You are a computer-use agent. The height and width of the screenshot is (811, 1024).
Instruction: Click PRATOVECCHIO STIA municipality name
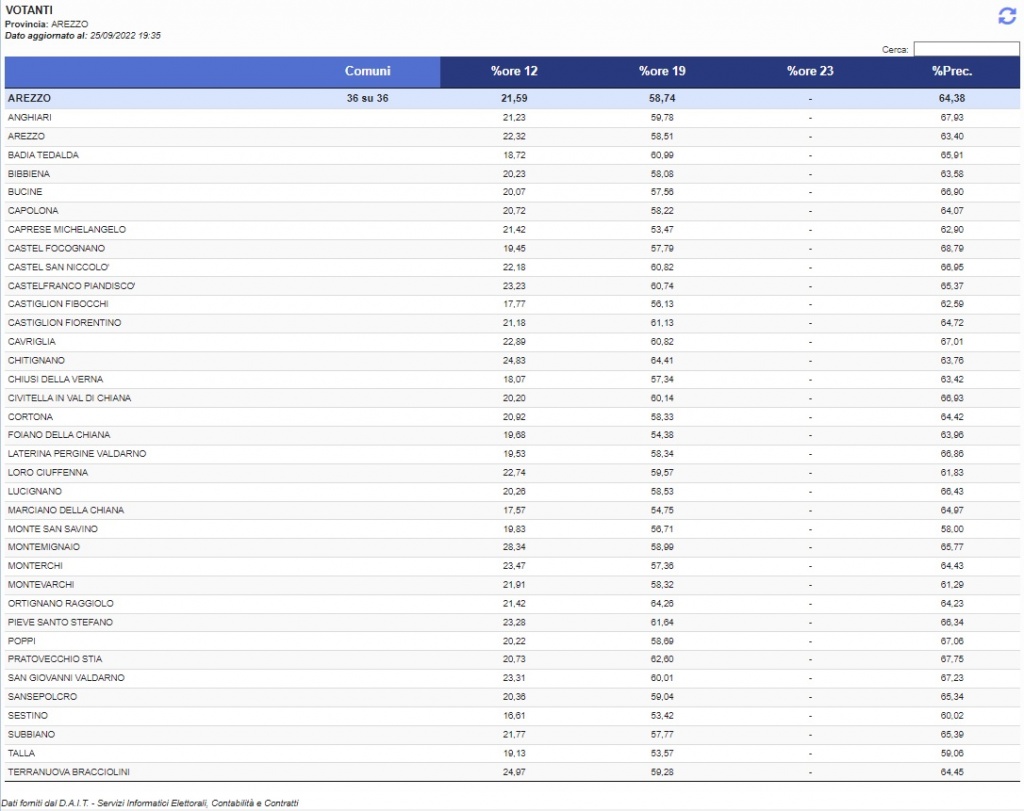tap(55, 660)
